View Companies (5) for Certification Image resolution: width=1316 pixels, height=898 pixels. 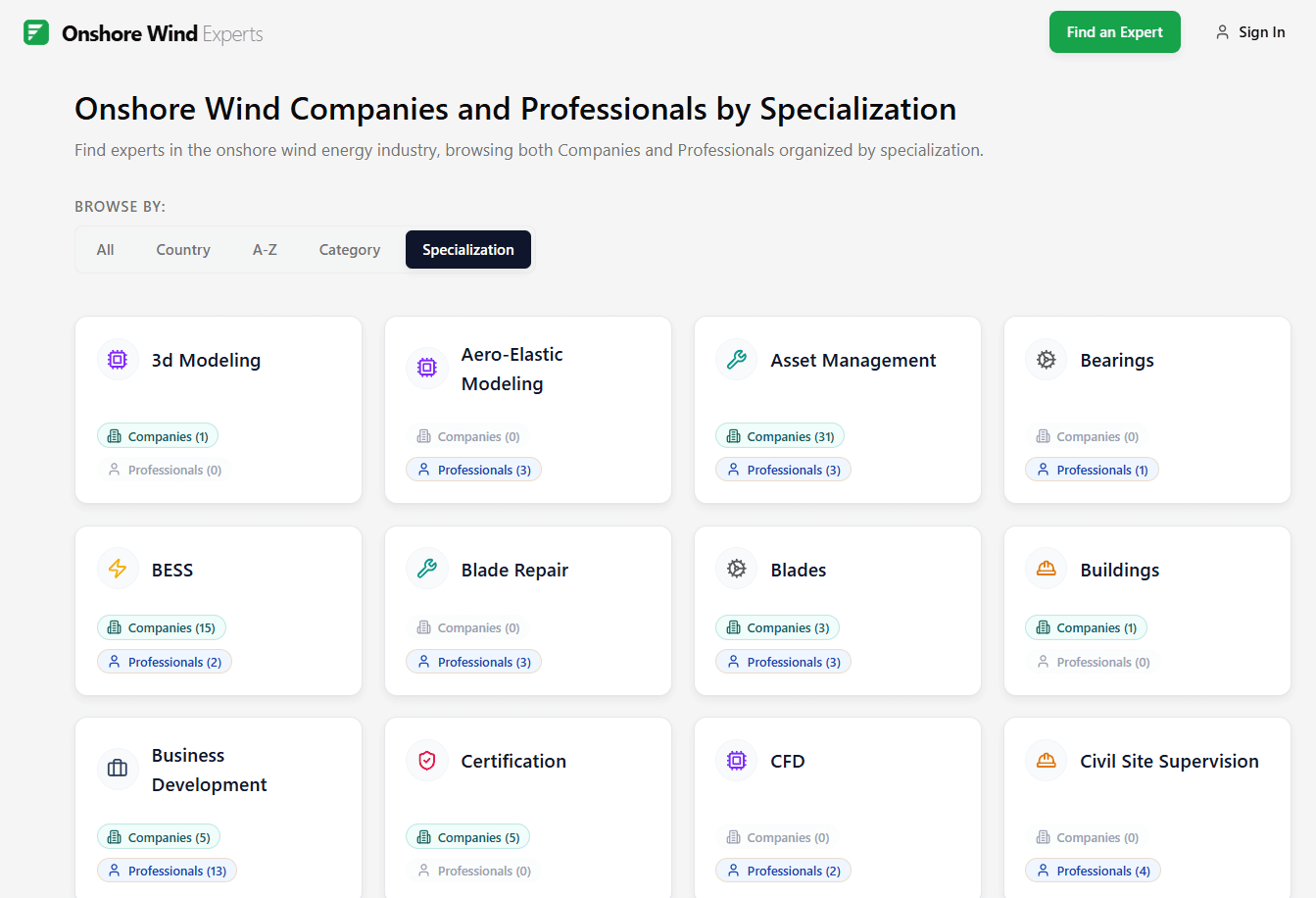click(x=468, y=837)
